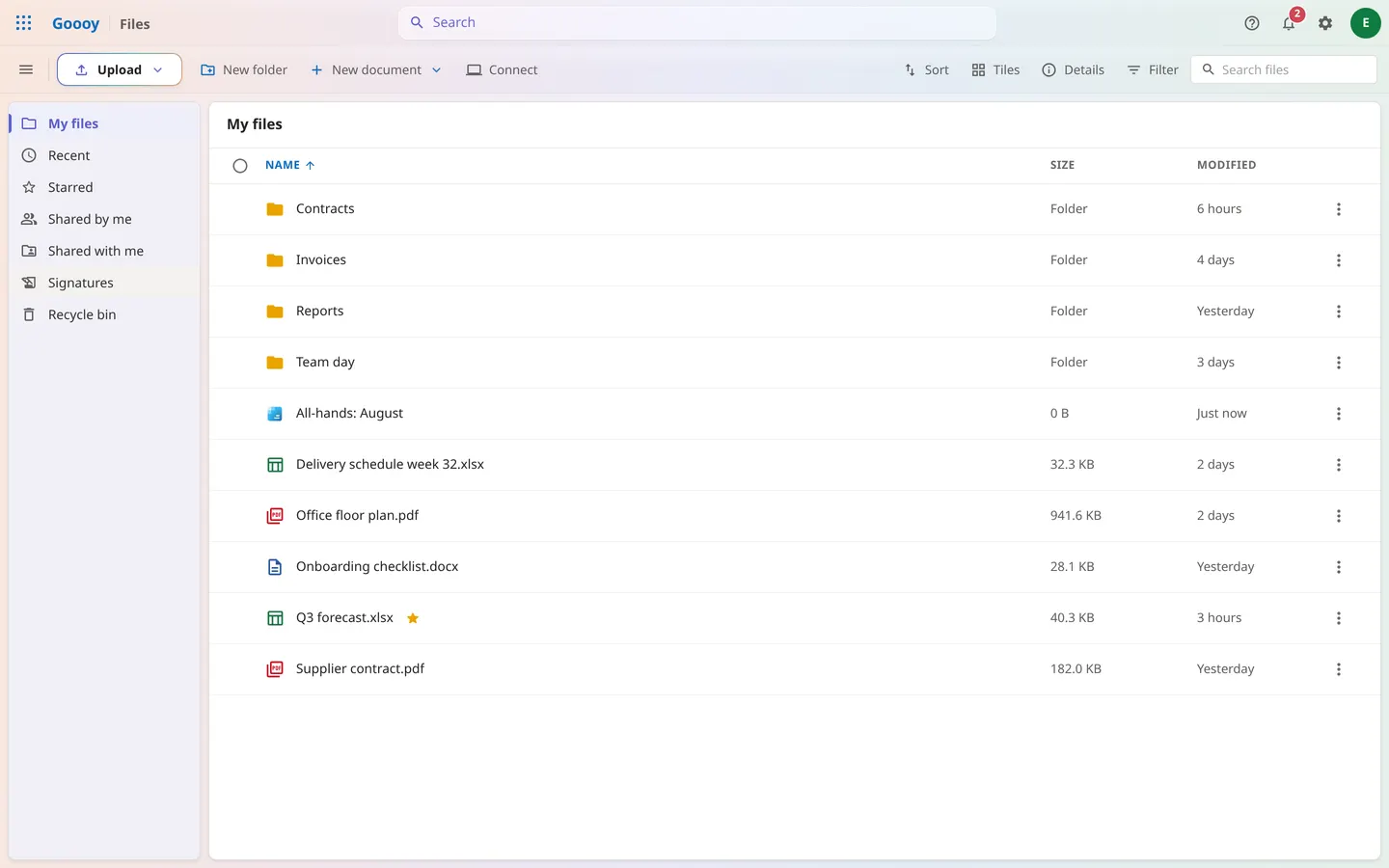Viewport: 1389px width, 868px height.
Task: Switch to Tiles view
Action: [995, 69]
